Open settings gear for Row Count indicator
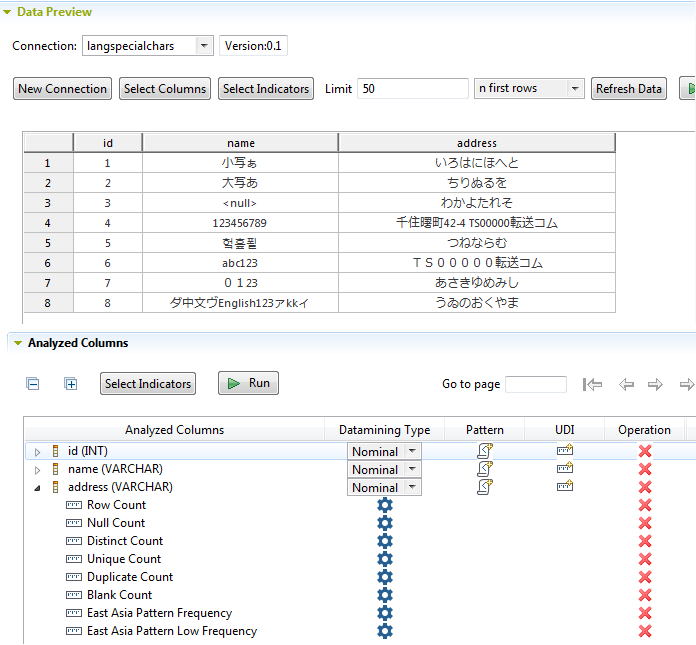 [384, 505]
